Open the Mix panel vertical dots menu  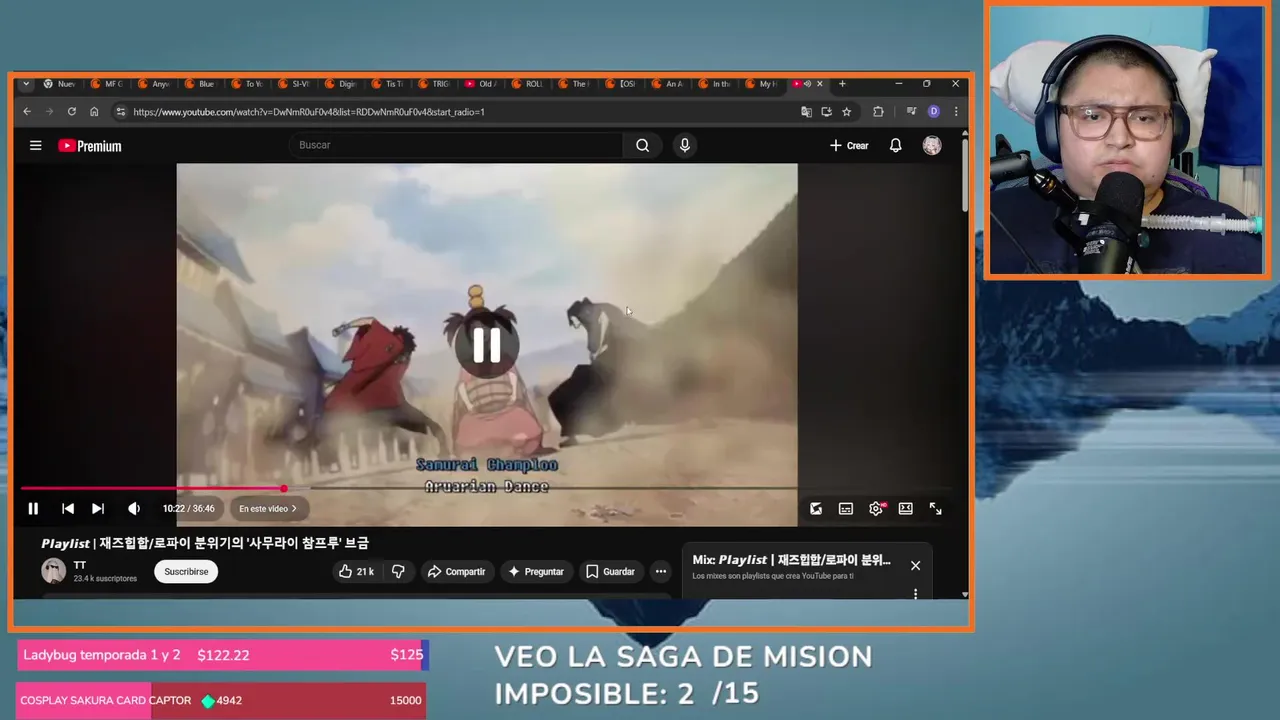915,594
